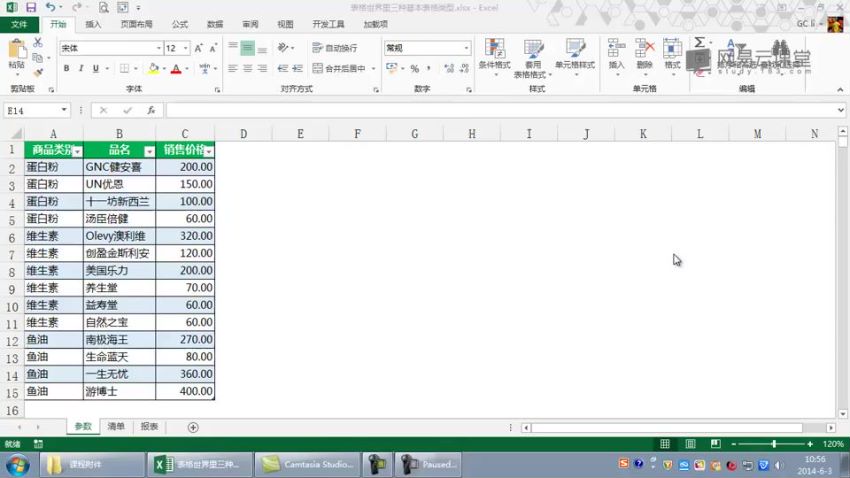
Task: Click the AutoSum sigma icon
Action: click(x=700, y=42)
